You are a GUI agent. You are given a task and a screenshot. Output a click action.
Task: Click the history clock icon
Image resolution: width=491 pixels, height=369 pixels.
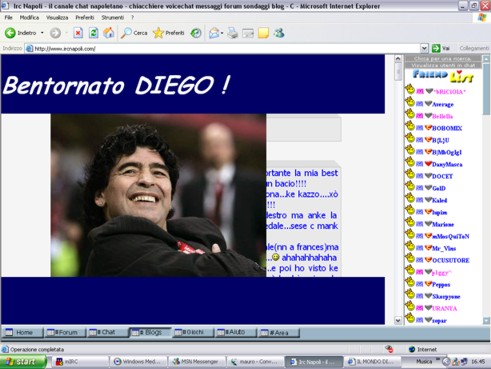(x=196, y=33)
